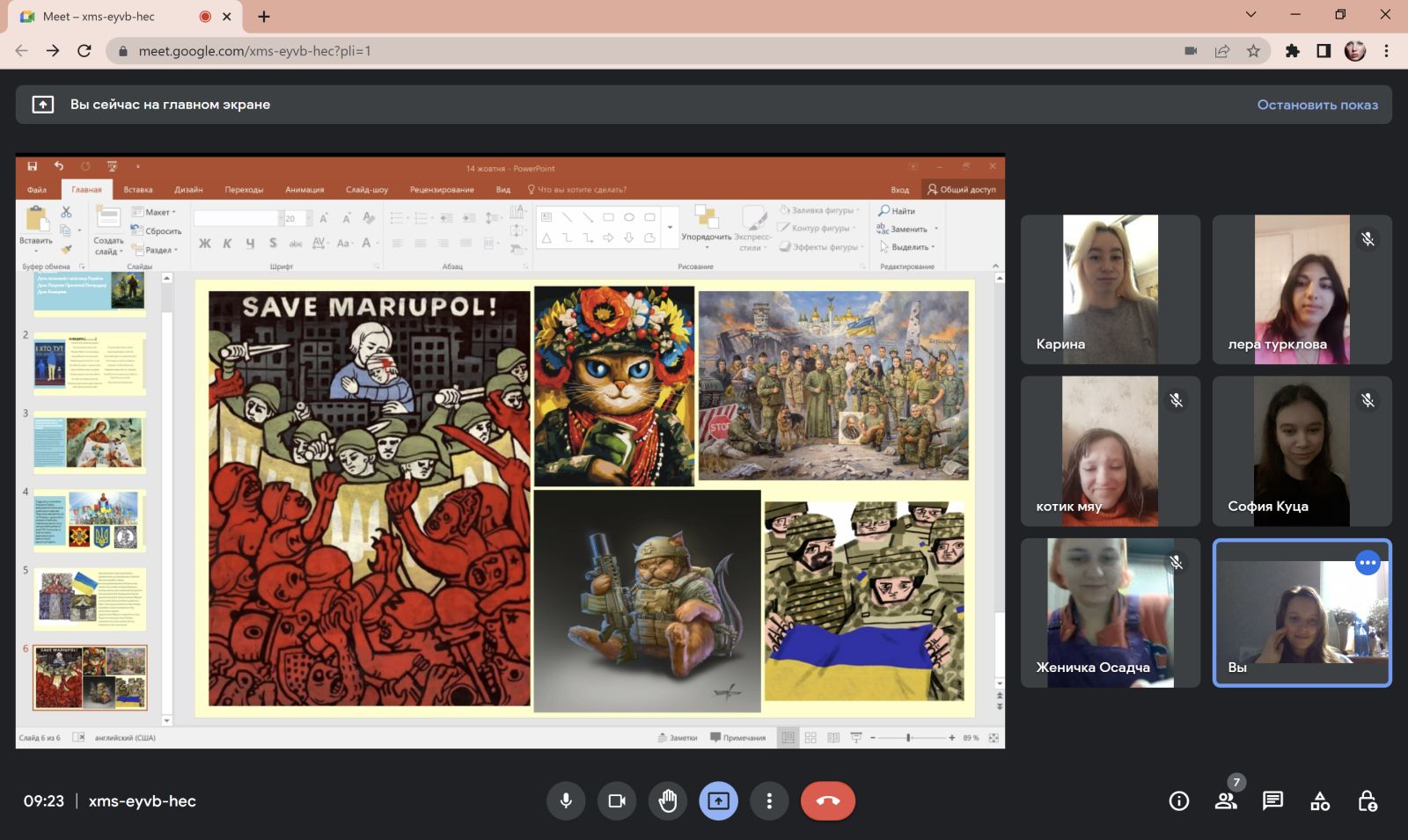Undo last action in PowerPoint
Viewport: 1408px width, 840px height.
tap(59, 166)
